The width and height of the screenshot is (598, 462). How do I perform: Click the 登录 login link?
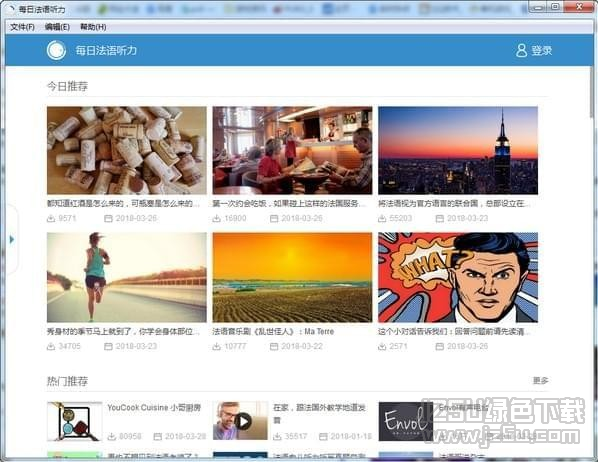(x=542, y=50)
